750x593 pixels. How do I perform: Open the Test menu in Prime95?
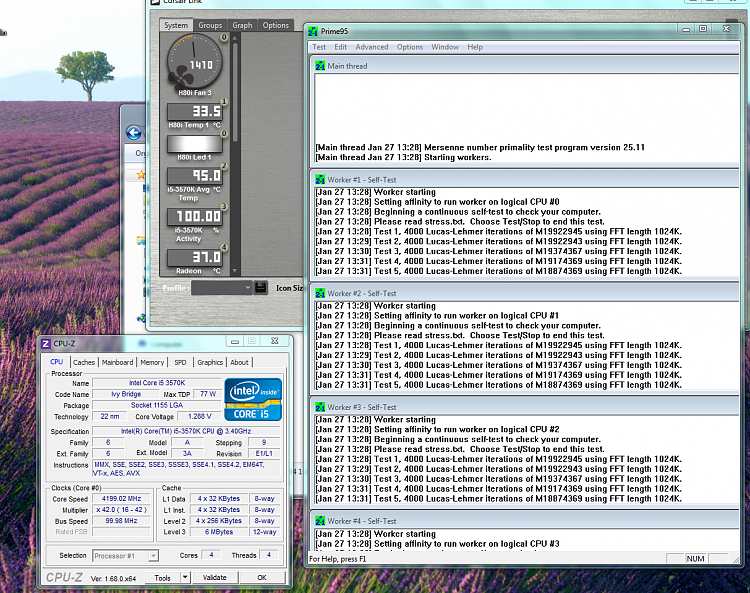tap(319, 47)
